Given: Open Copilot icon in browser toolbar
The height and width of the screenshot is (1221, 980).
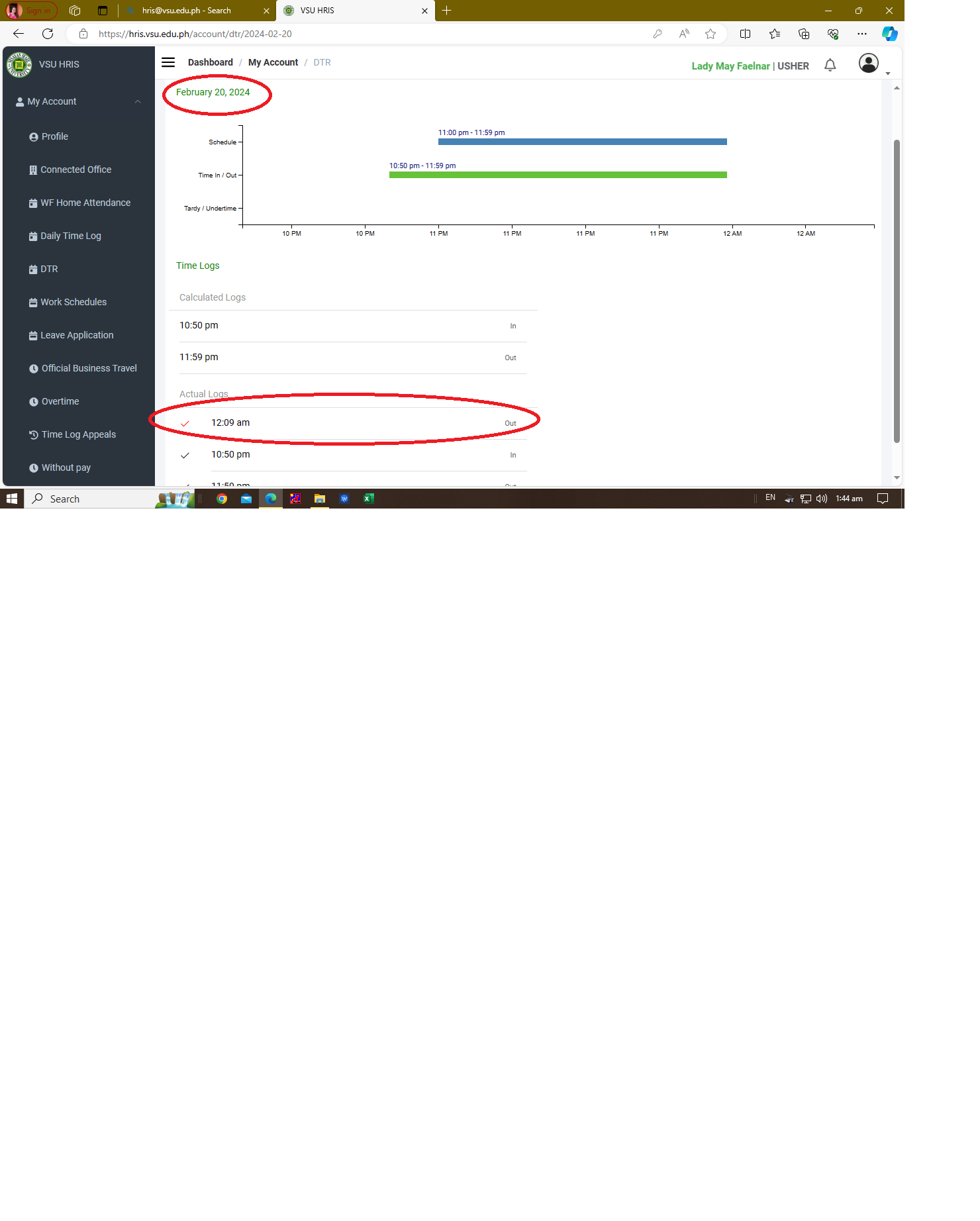Looking at the screenshot, I should [889, 34].
